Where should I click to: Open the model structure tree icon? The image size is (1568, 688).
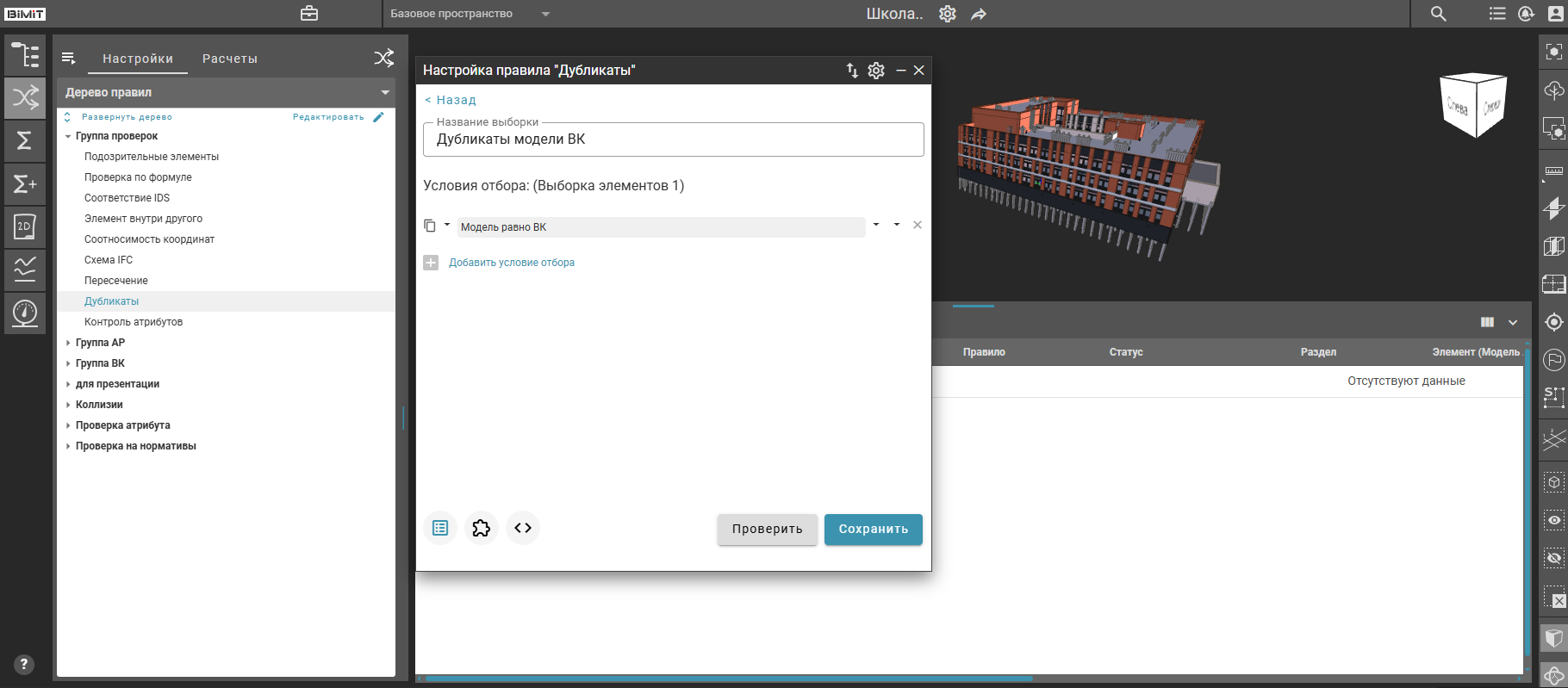pos(25,55)
